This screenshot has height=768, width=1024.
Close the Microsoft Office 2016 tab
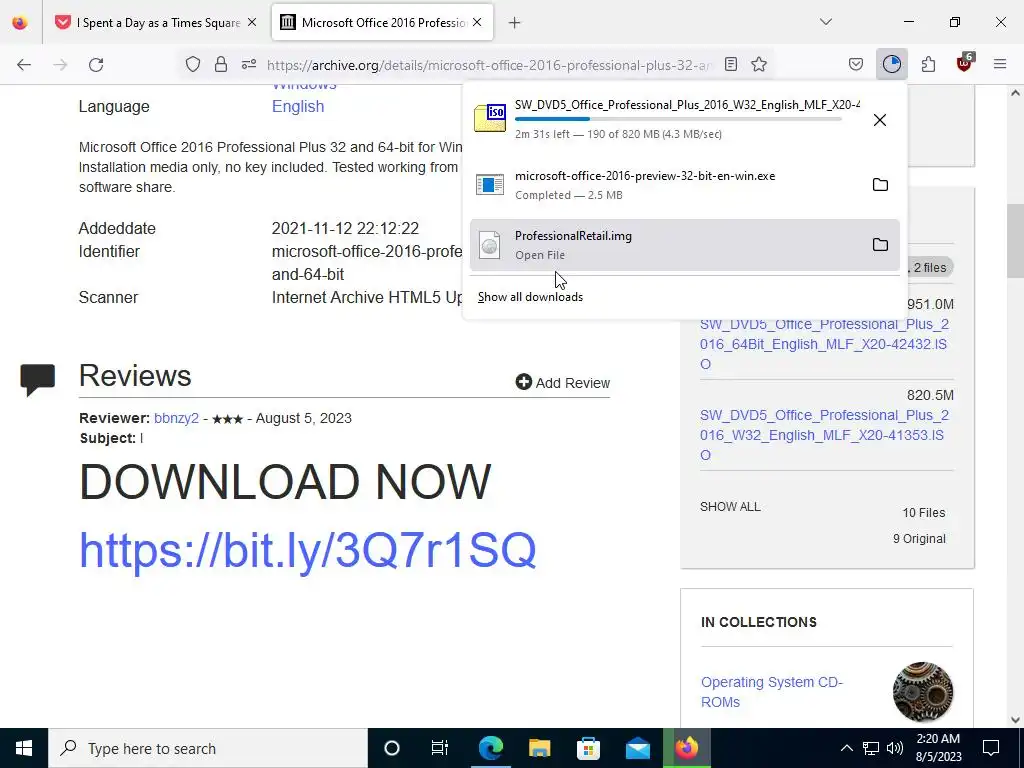(477, 22)
